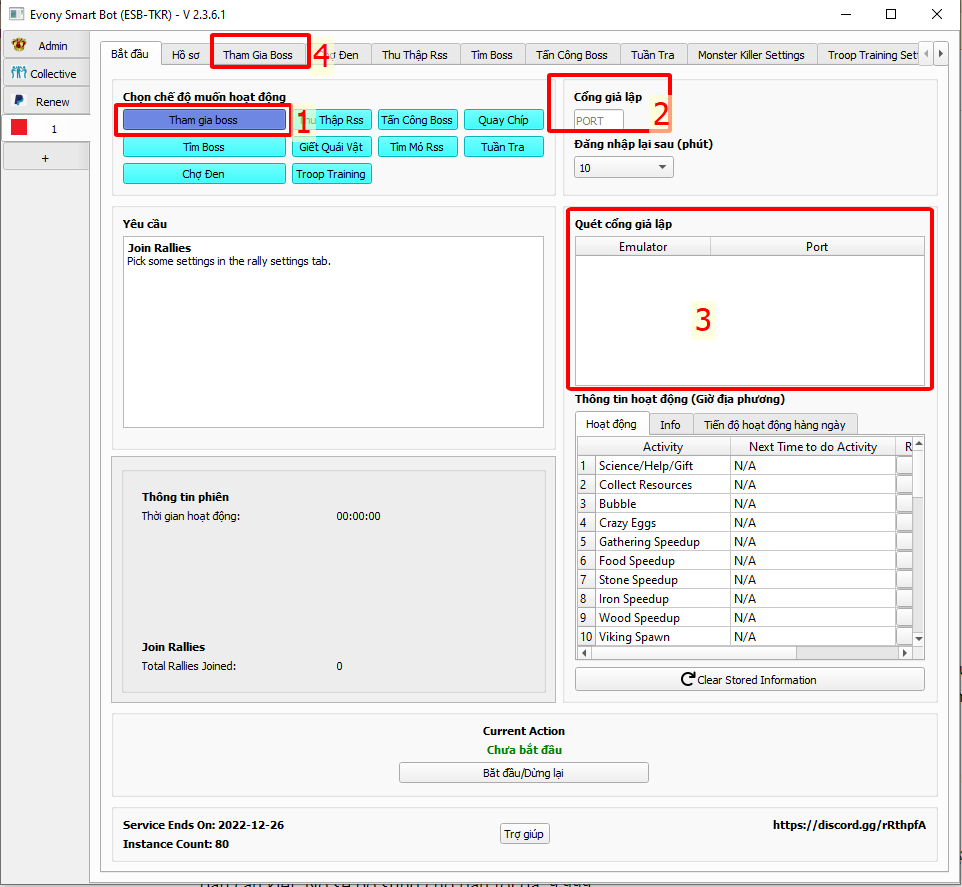
Task: Toggle the Tấn Công Boss mode button
Action: 417,120
